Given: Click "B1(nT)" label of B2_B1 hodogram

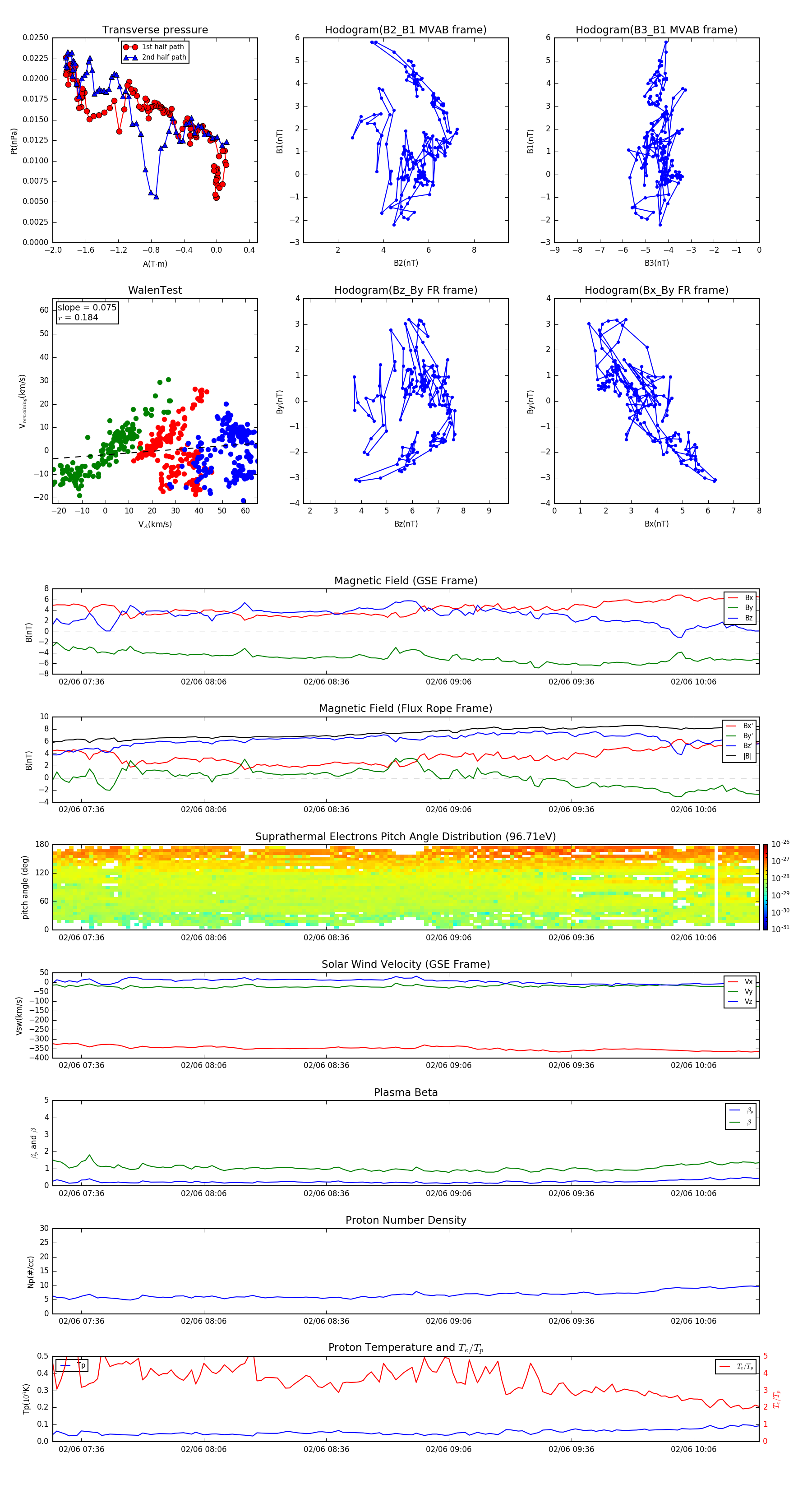Looking at the screenshot, I should (x=280, y=140).
